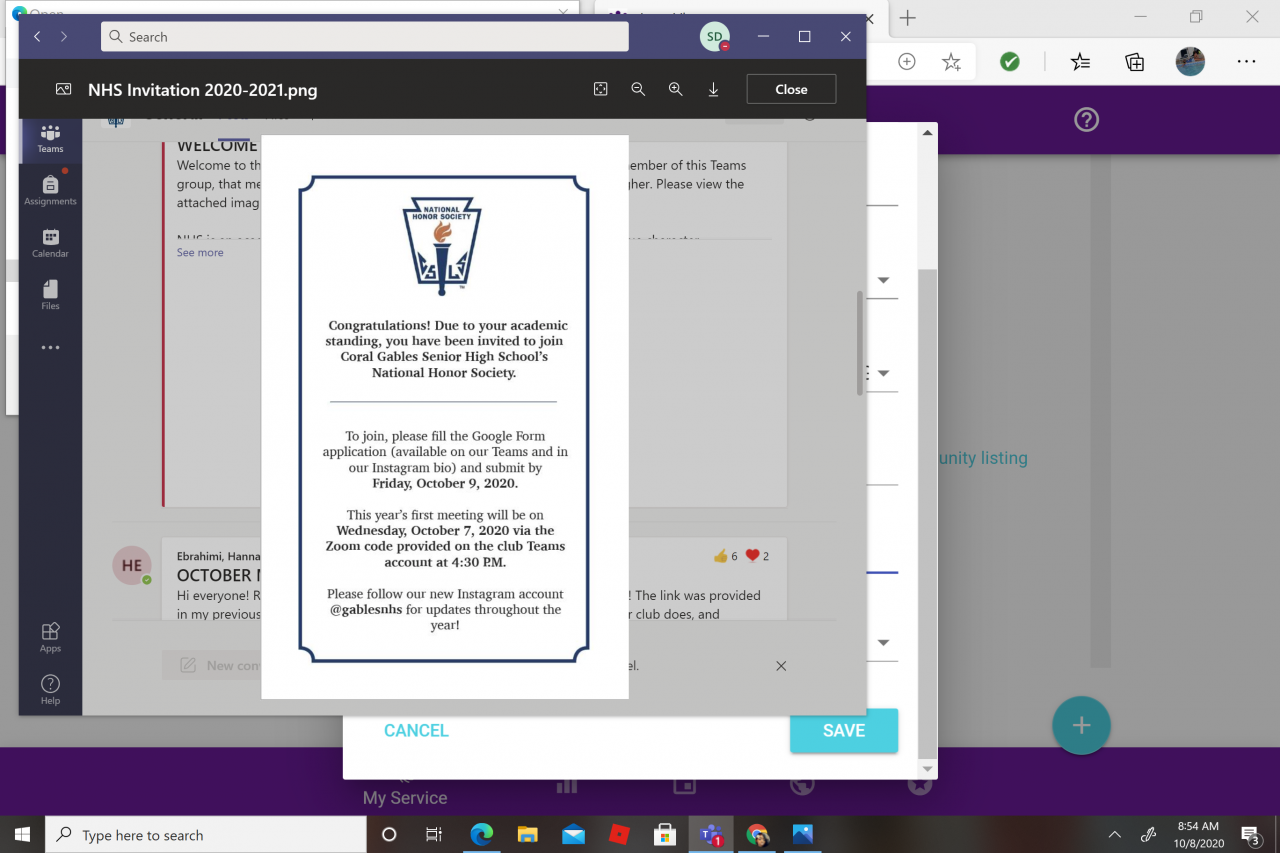Click the NHS invitation image preview
1280x853 pixels.
445,417
